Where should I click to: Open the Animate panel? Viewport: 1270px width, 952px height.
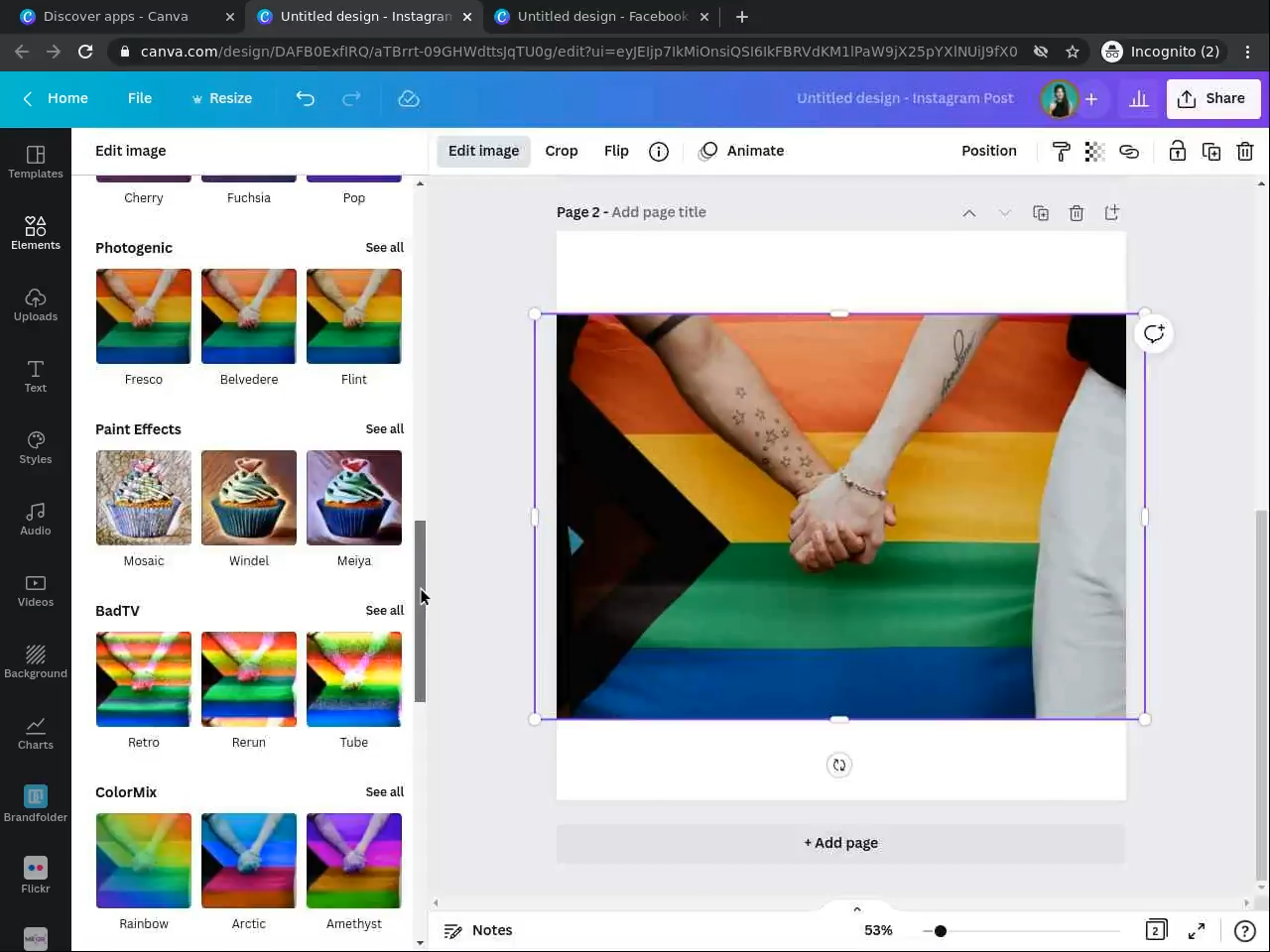click(x=742, y=151)
